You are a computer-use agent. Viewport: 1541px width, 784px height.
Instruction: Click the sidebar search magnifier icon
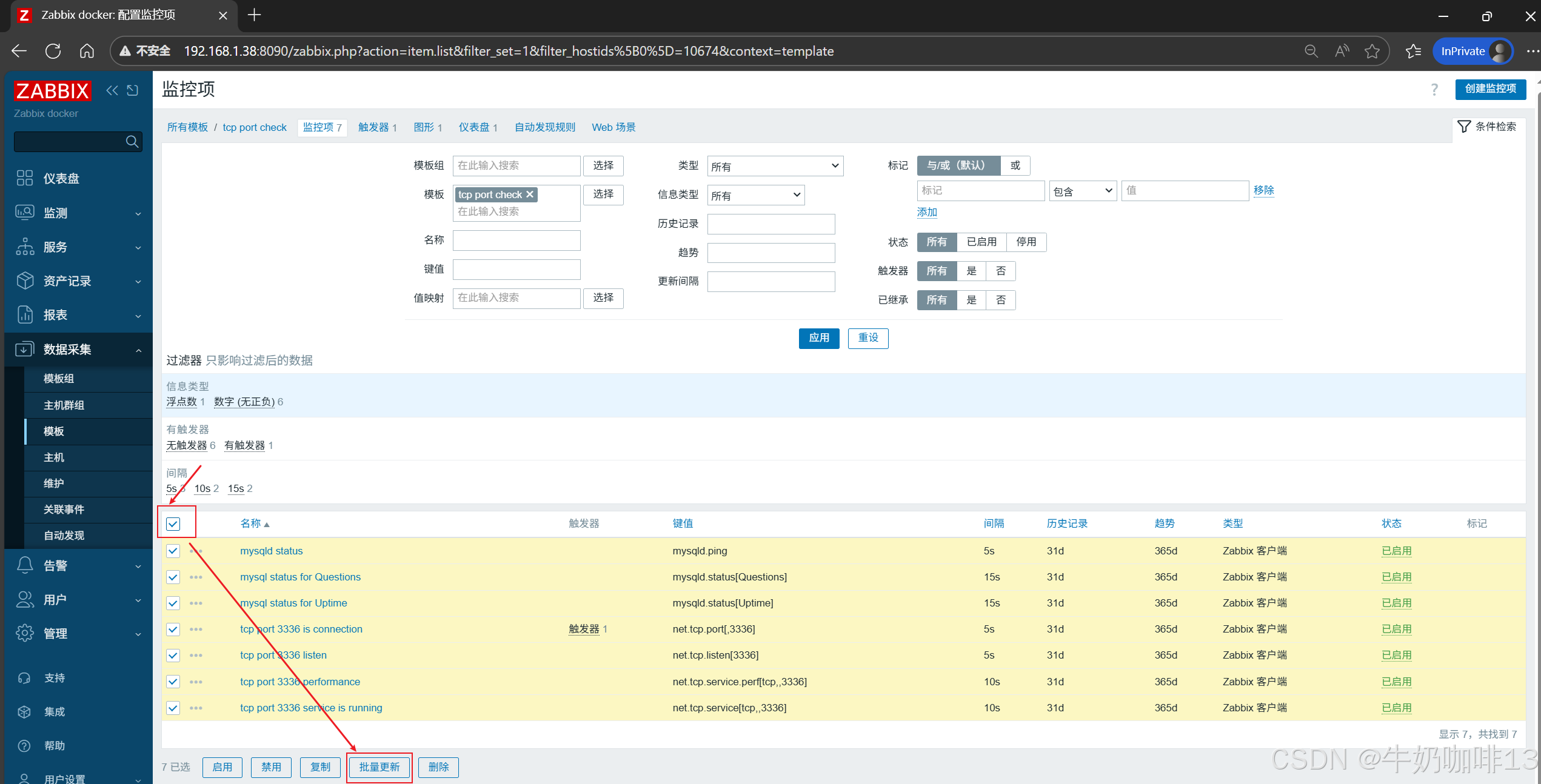(x=132, y=142)
